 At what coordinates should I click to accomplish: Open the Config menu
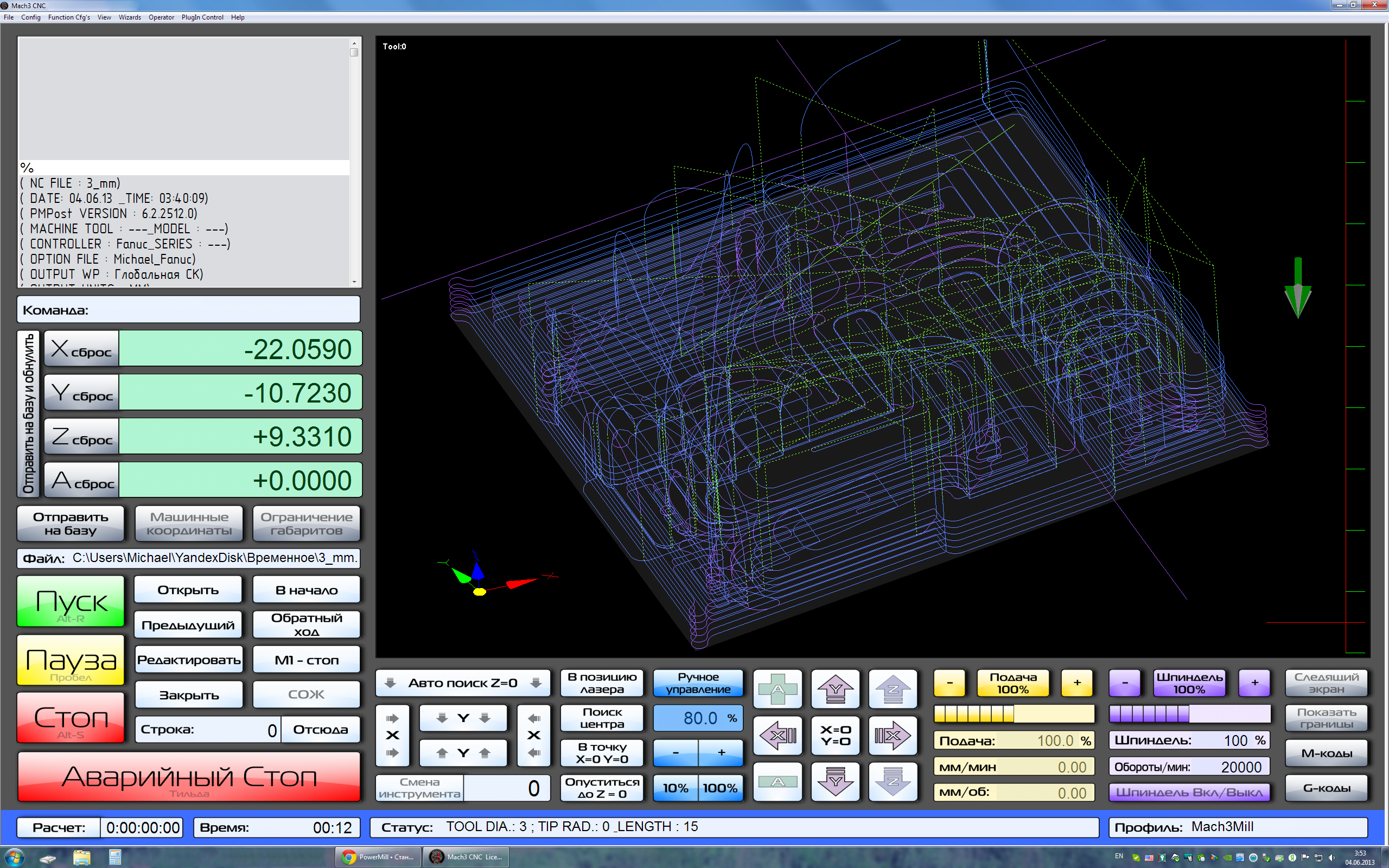click(30, 17)
